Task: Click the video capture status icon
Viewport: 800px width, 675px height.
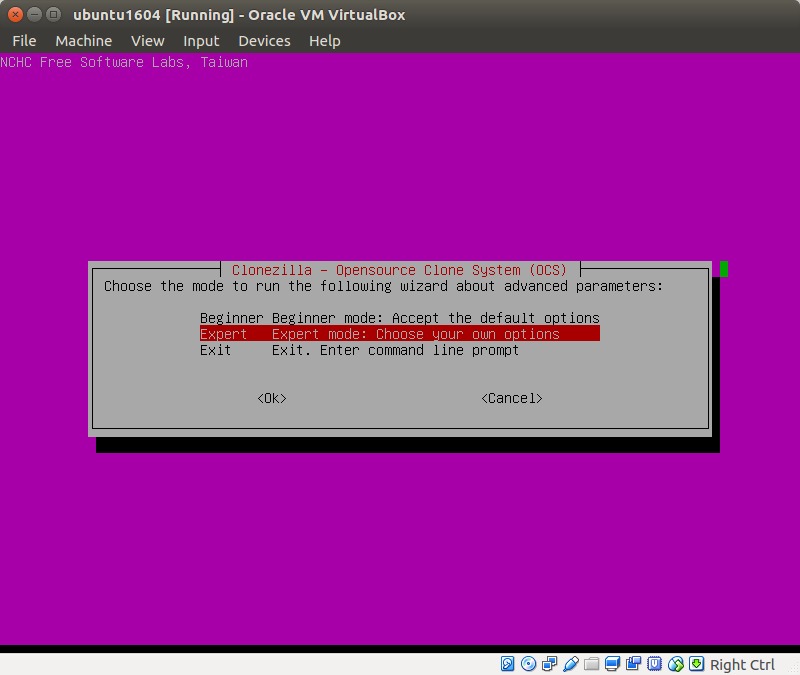Action: point(634,664)
